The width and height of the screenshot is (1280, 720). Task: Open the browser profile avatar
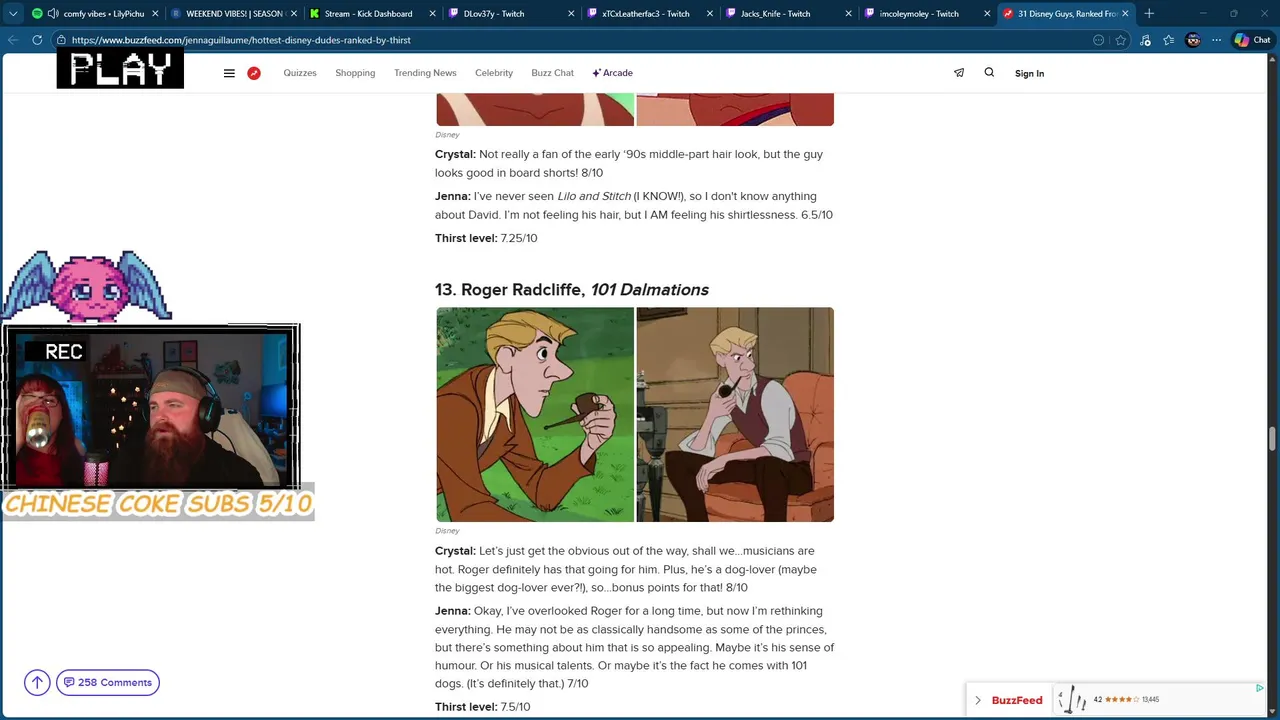coord(1193,40)
